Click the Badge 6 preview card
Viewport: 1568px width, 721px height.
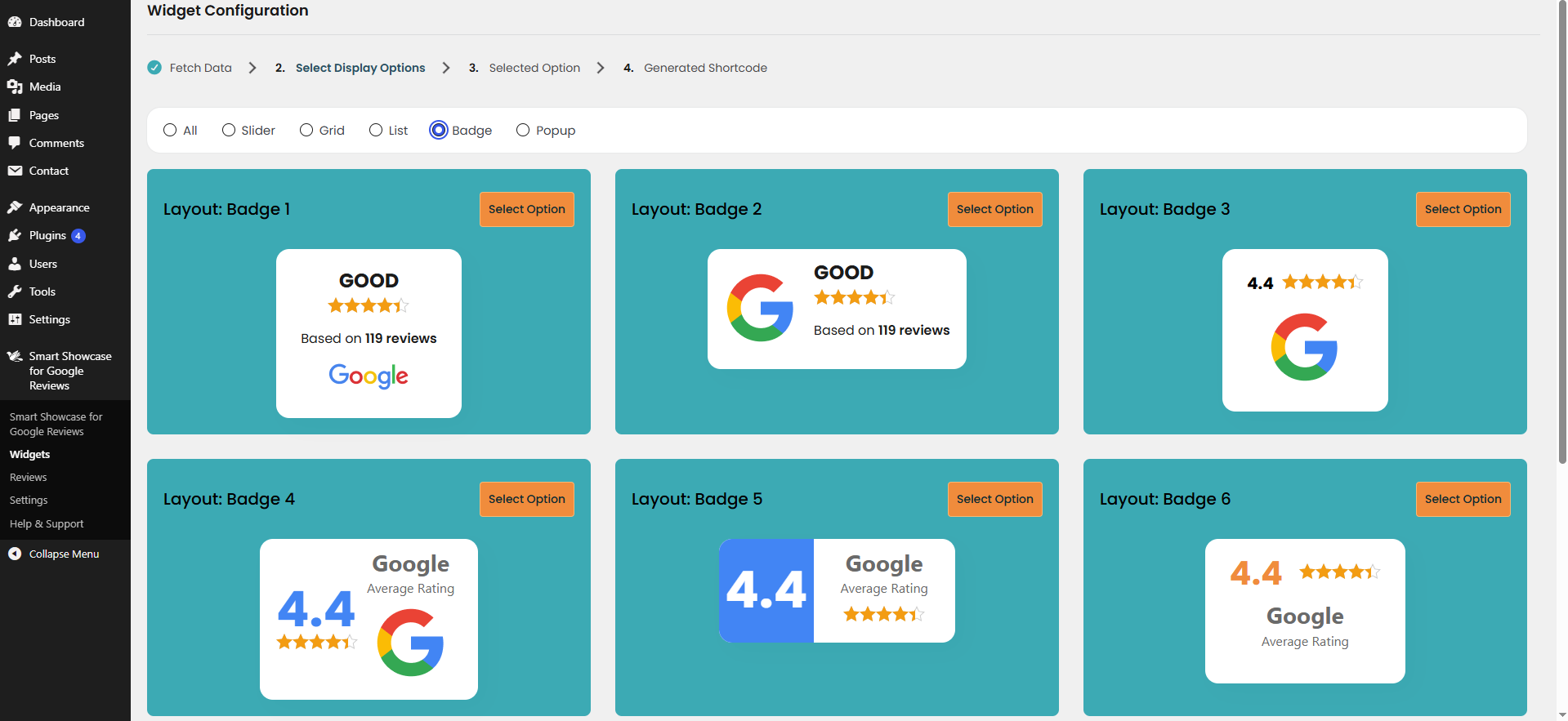1305,611
